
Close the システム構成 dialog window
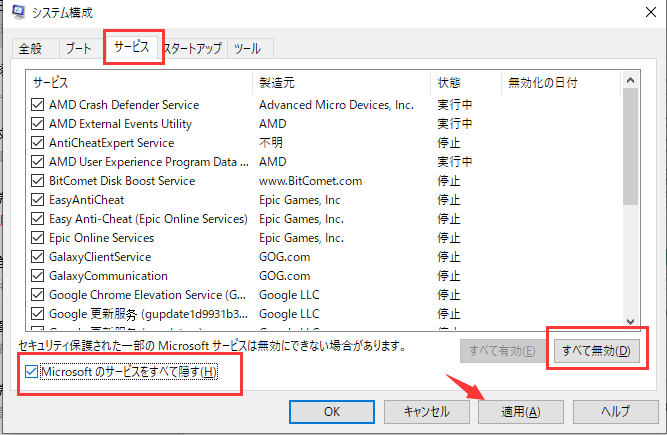point(645,14)
